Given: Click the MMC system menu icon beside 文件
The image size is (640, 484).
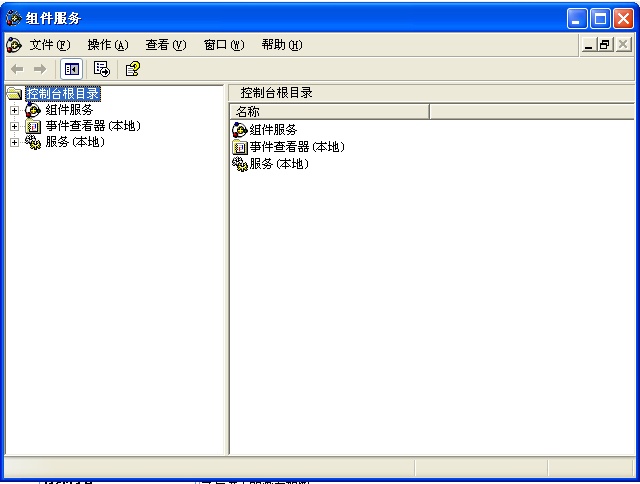Looking at the screenshot, I should coord(14,44).
